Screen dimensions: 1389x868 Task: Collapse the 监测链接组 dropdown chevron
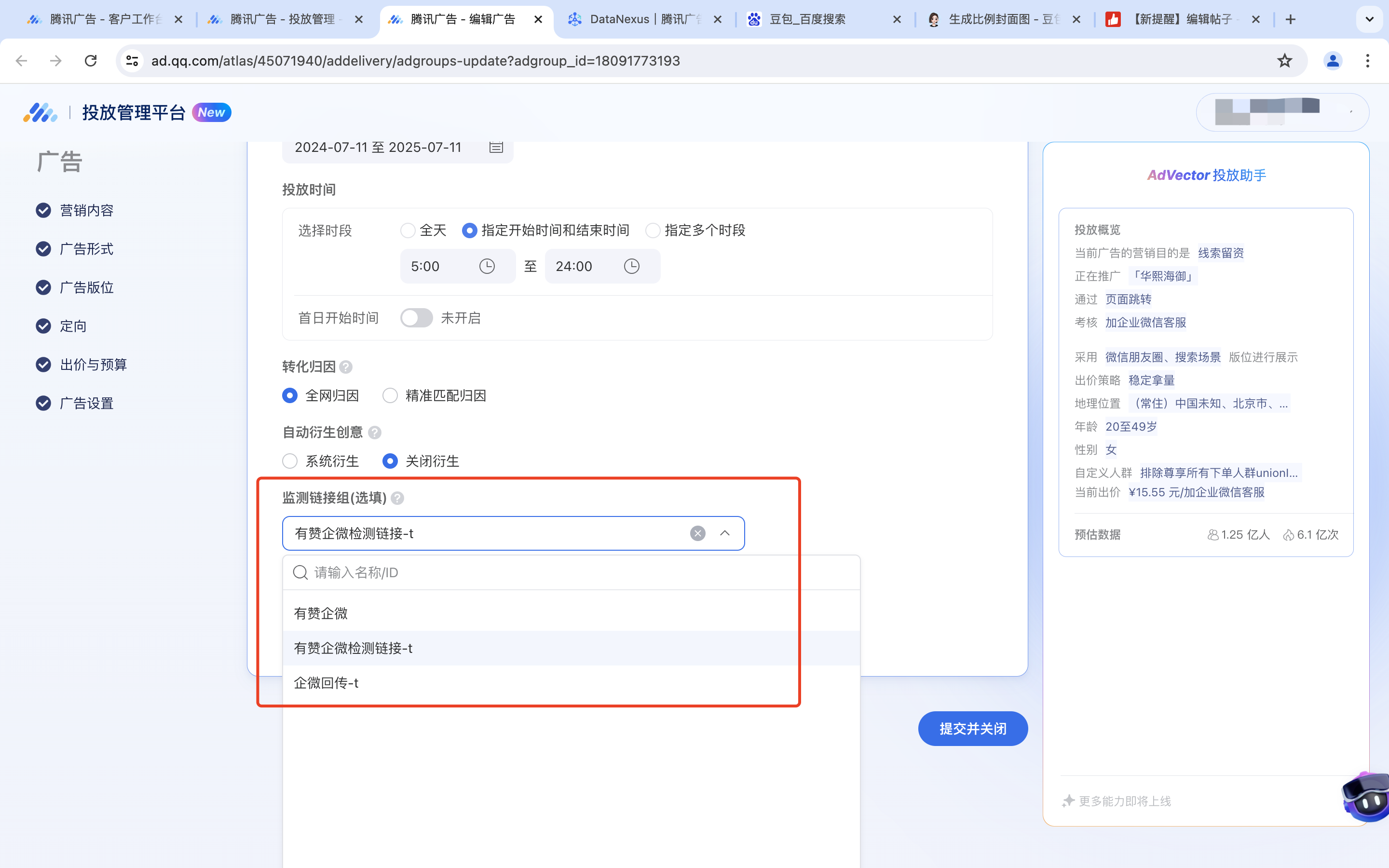(725, 533)
